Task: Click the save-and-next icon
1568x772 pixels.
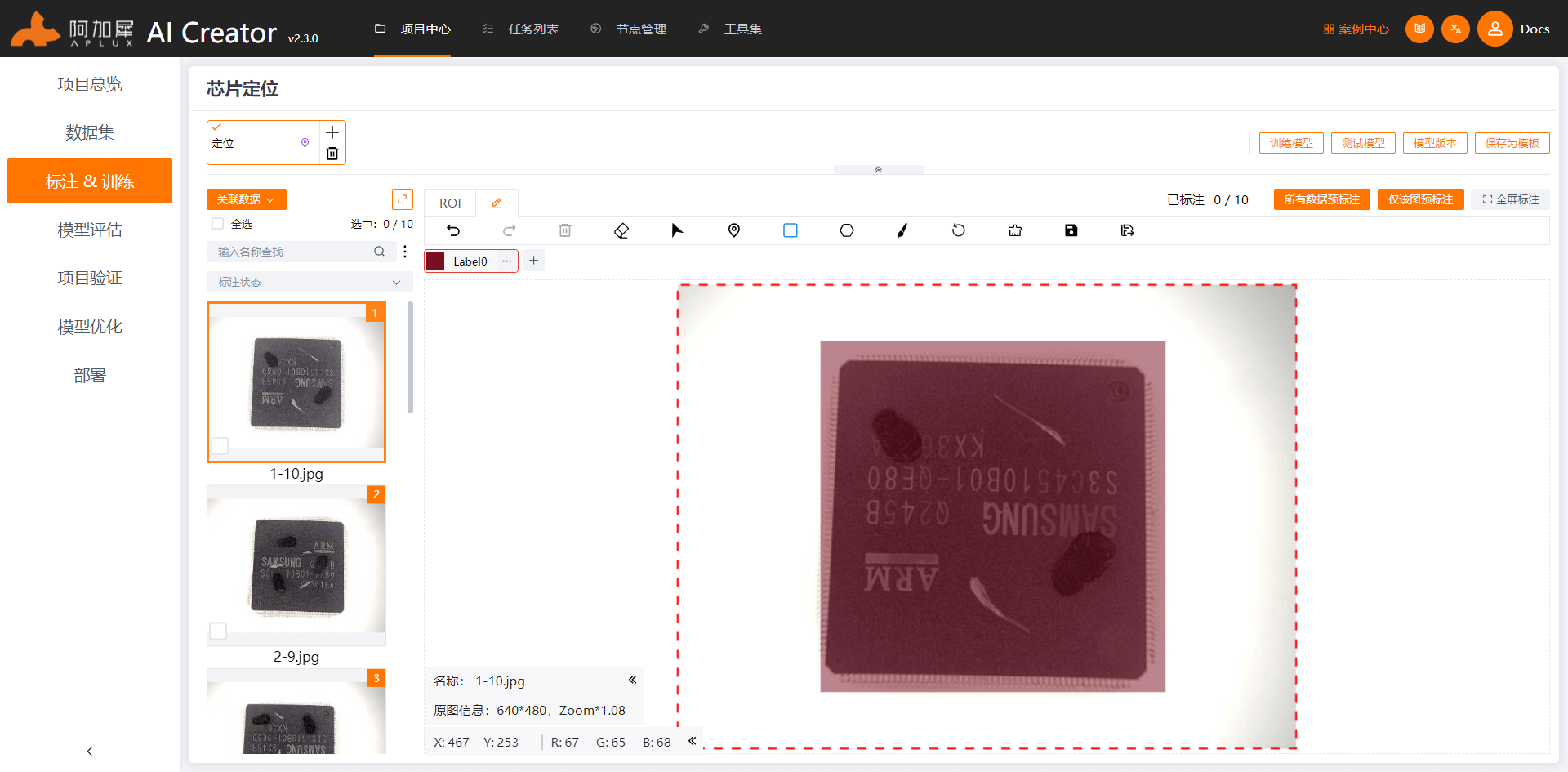Action: (x=1128, y=230)
